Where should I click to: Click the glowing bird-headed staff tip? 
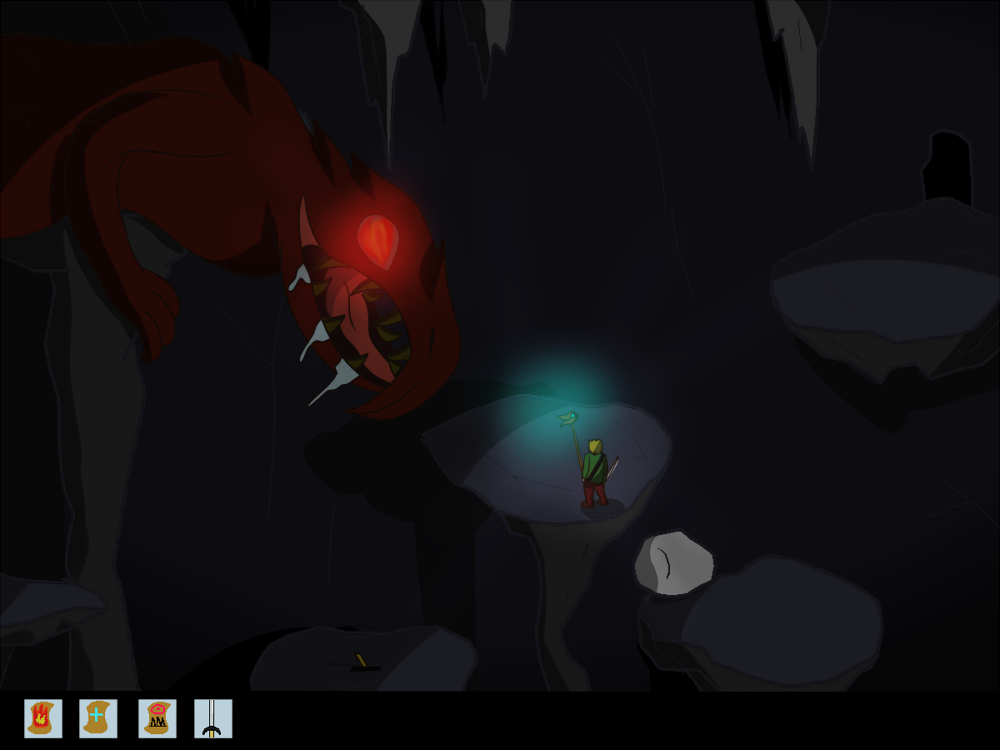coord(568,418)
